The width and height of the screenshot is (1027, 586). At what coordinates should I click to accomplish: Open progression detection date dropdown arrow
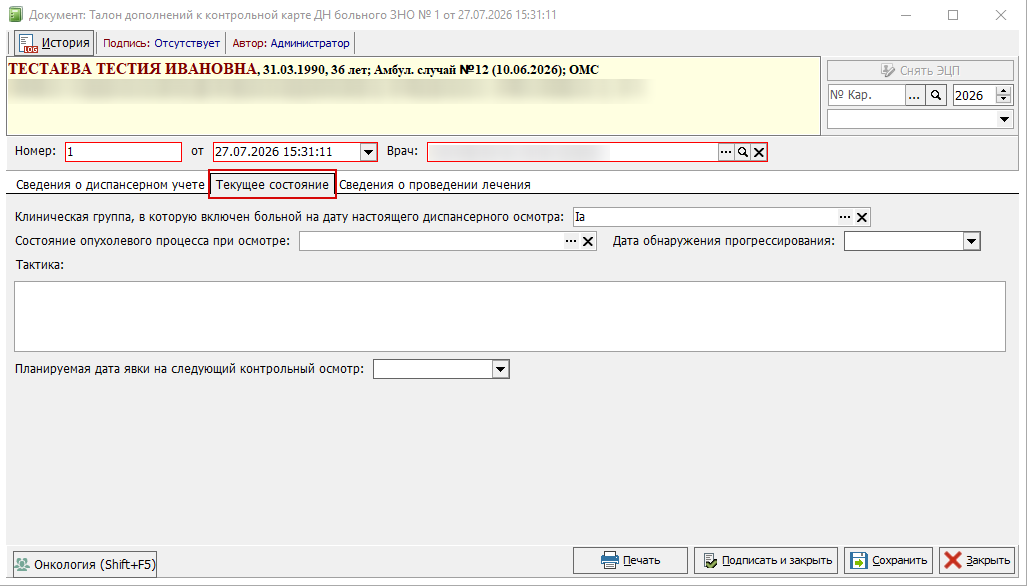971,241
